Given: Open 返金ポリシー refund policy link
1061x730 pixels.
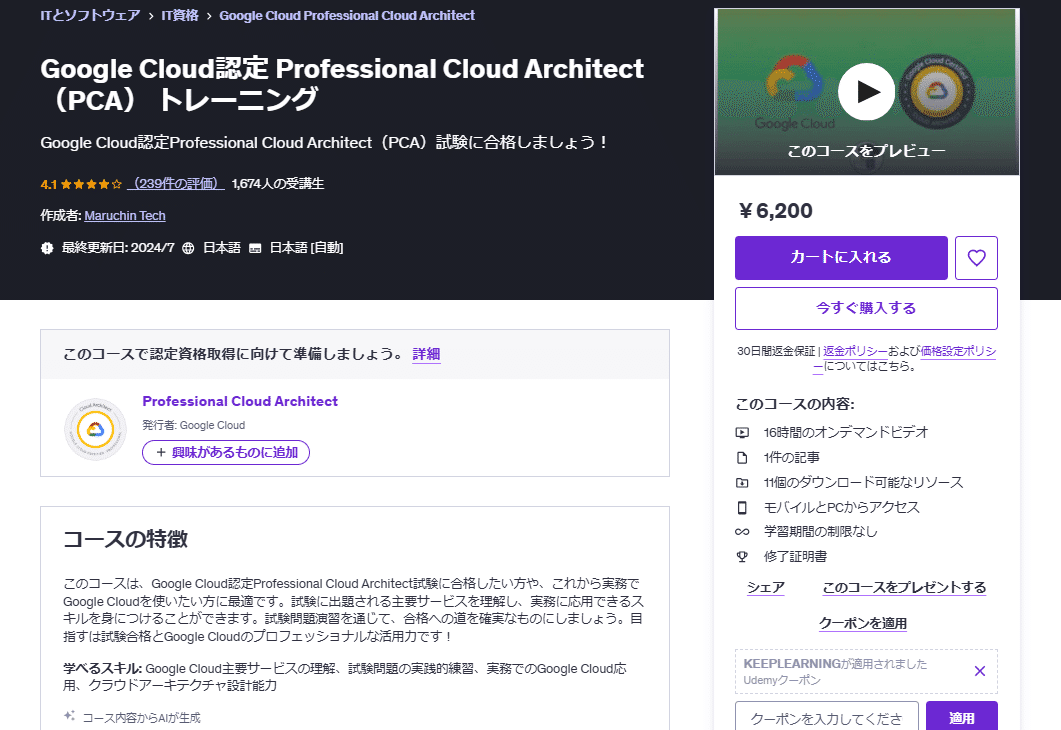Looking at the screenshot, I should [855, 350].
